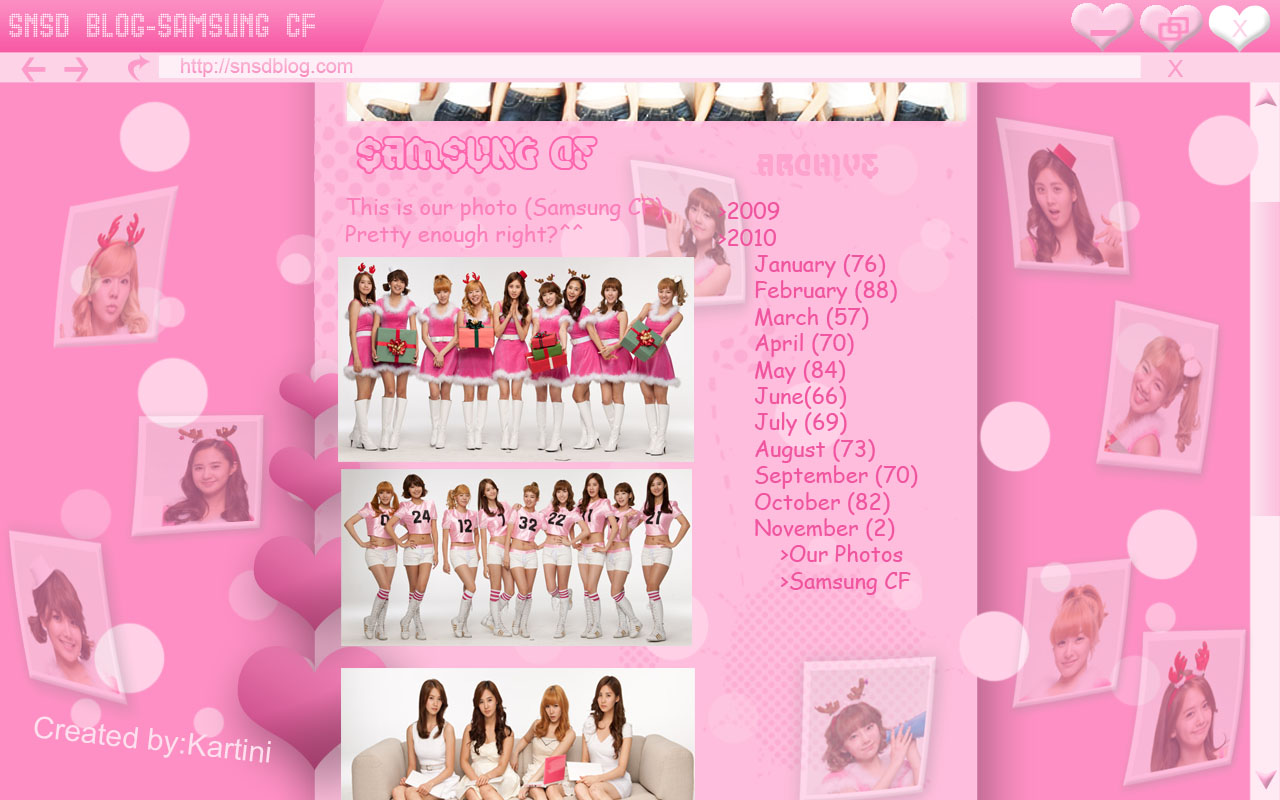Click the back arrow navigation icon

click(x=33, y=69)
